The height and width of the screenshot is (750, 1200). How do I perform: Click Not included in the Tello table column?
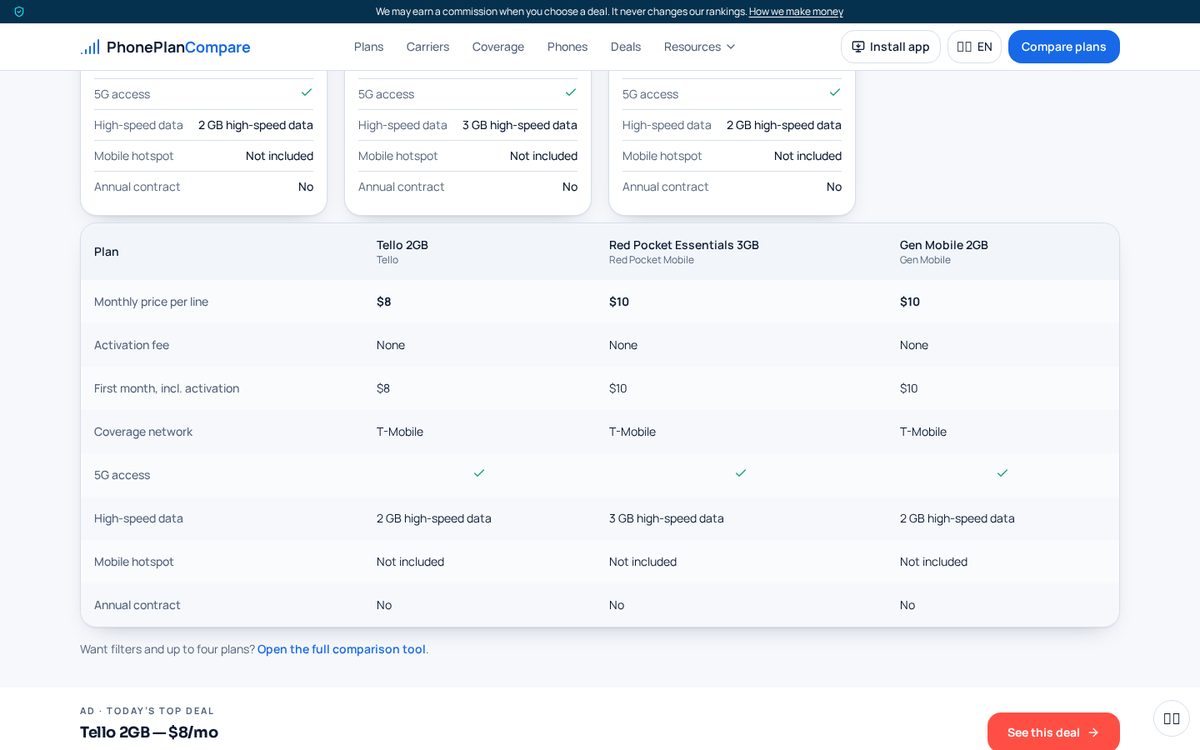point(410,562)
